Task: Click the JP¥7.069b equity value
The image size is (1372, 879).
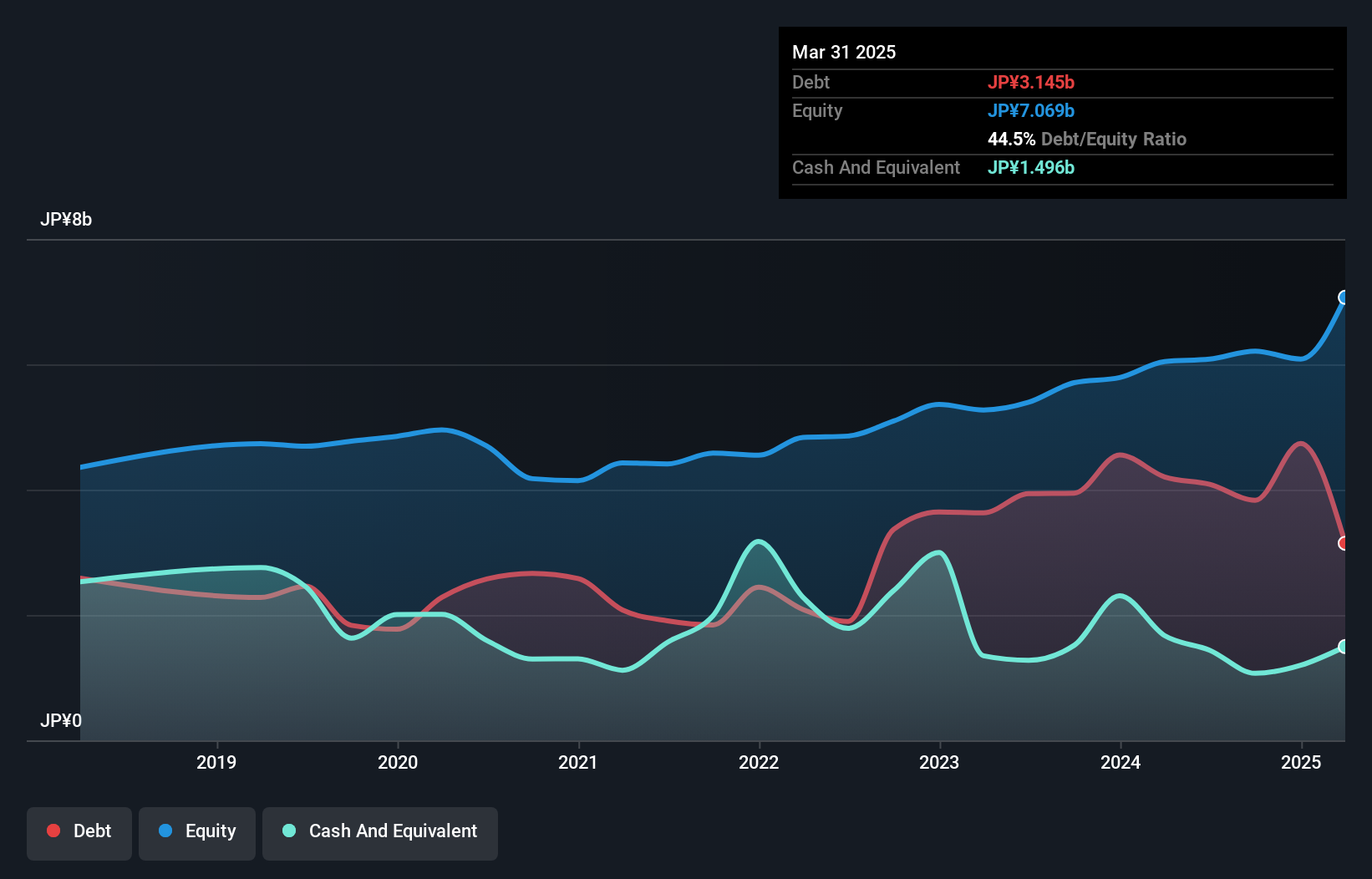Action: pos(1031,110)
